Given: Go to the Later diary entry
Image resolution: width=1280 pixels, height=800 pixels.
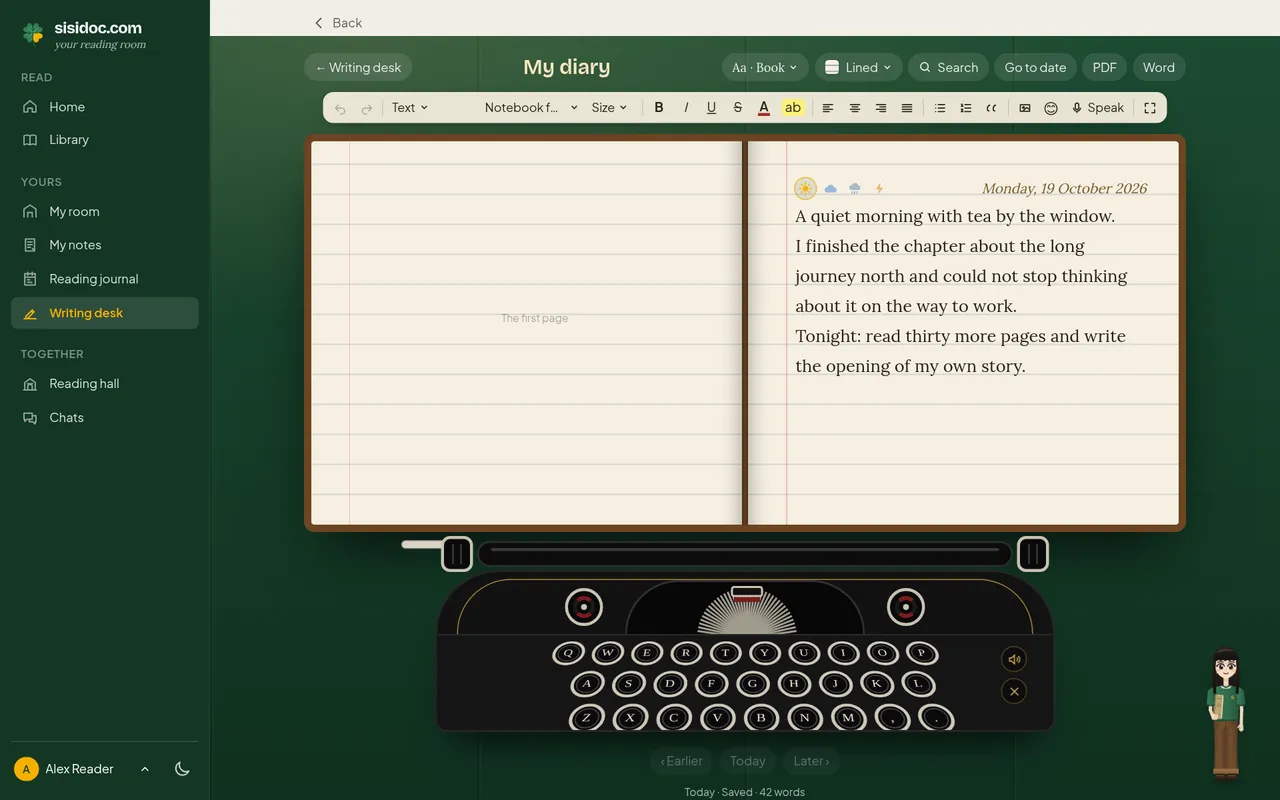Looking at the screenshot, I should pos(811,761).
